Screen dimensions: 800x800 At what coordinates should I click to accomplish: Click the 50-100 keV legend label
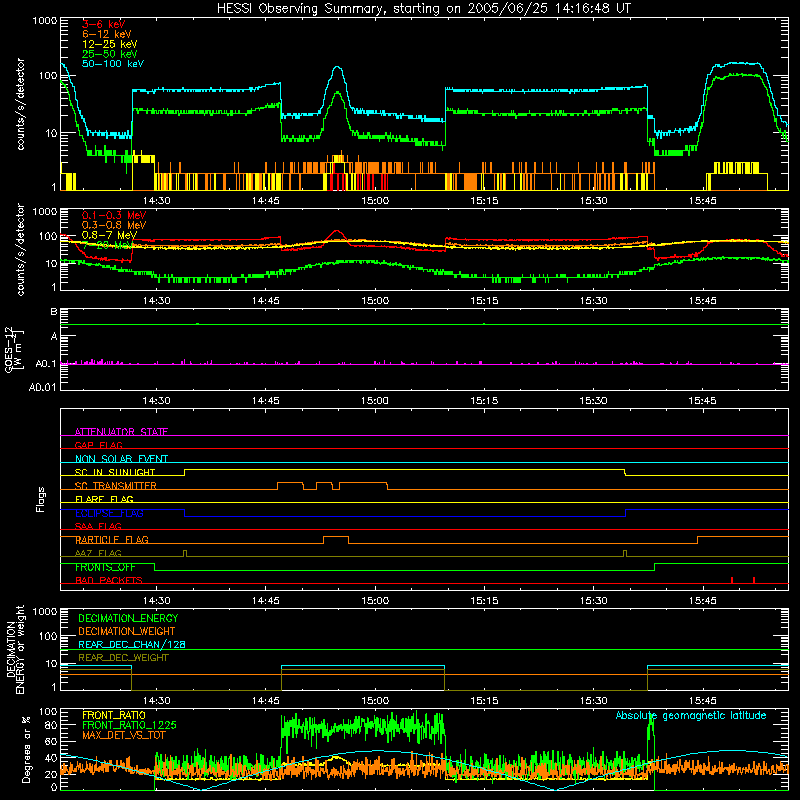click(x=113, y=64)
